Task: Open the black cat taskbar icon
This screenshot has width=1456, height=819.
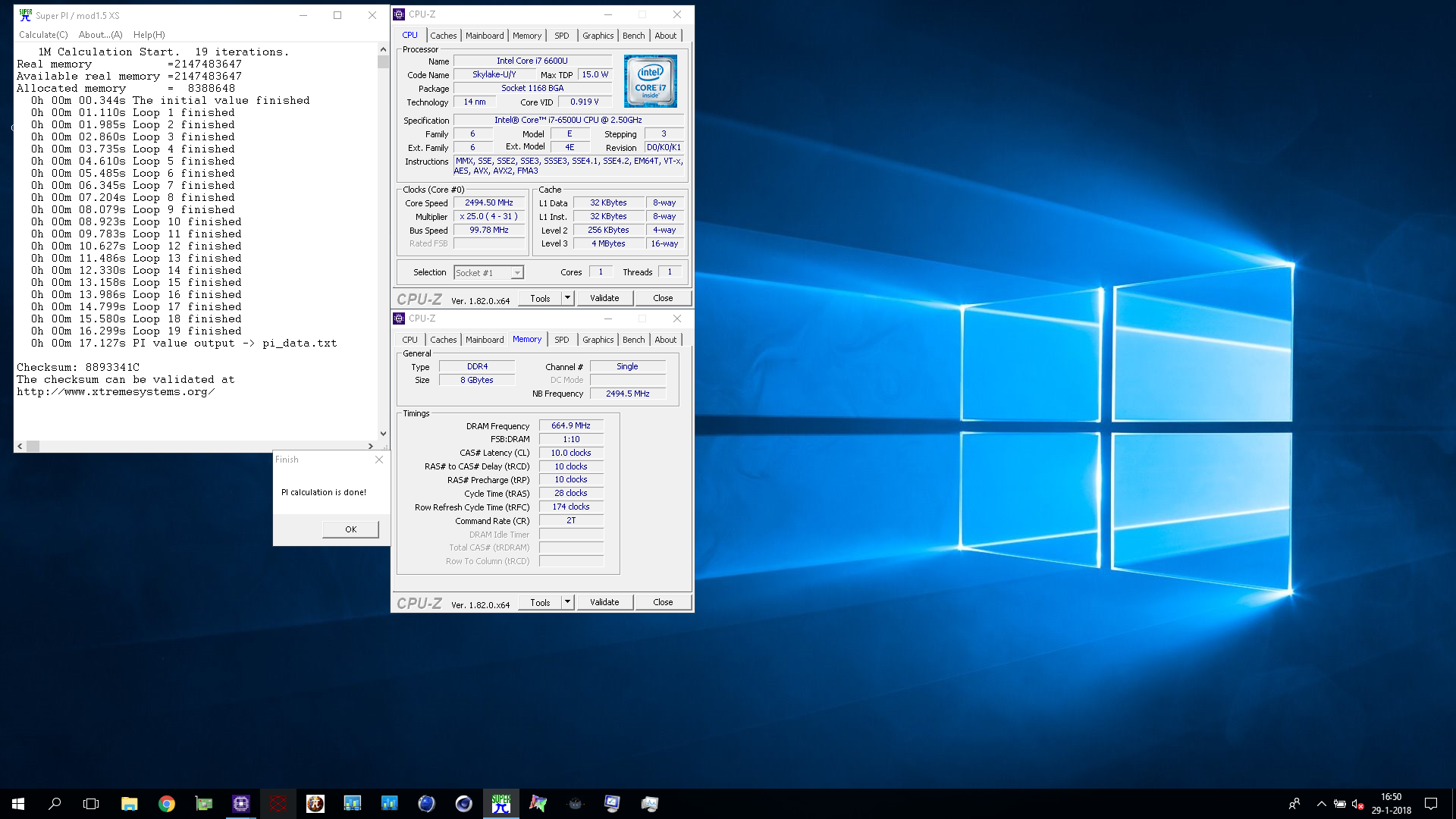Action: click(x=576, y=804)
